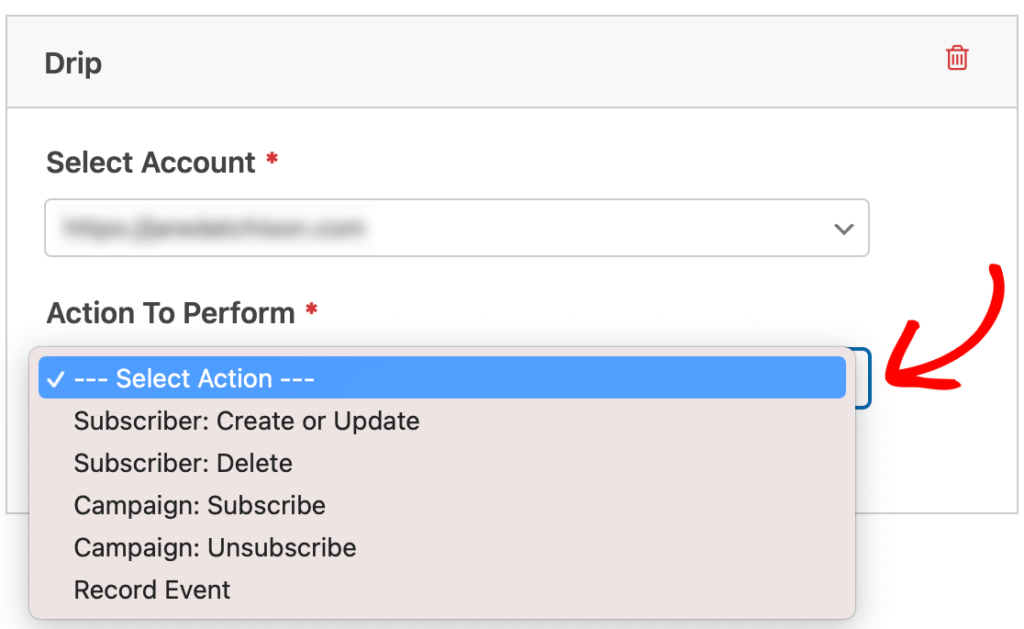Click the 'Action To Perform' field label
This screenshot has height=629, width=1024.
pos(171,313)
